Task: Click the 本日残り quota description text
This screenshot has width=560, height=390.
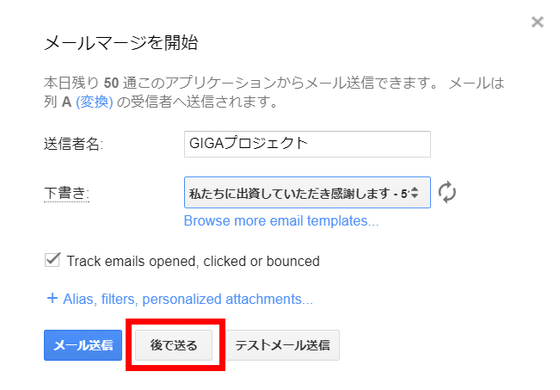Action: [274, 93]
